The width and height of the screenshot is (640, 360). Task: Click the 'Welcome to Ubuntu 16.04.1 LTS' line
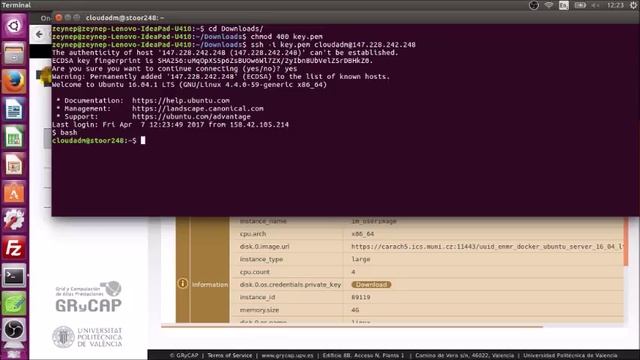pos(189,85)
